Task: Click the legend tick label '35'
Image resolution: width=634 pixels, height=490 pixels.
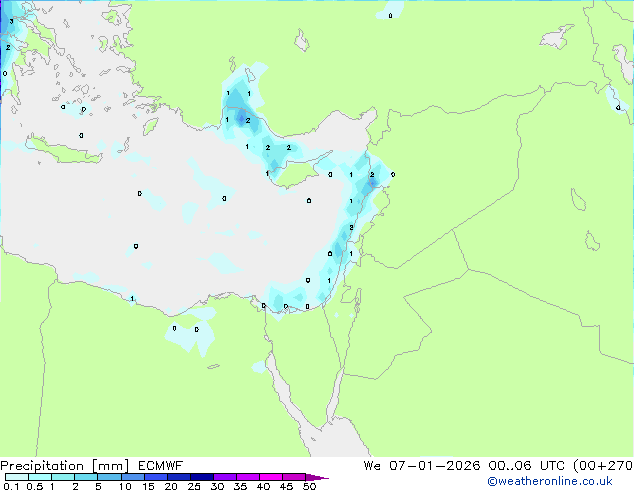Action: point(241,486)
